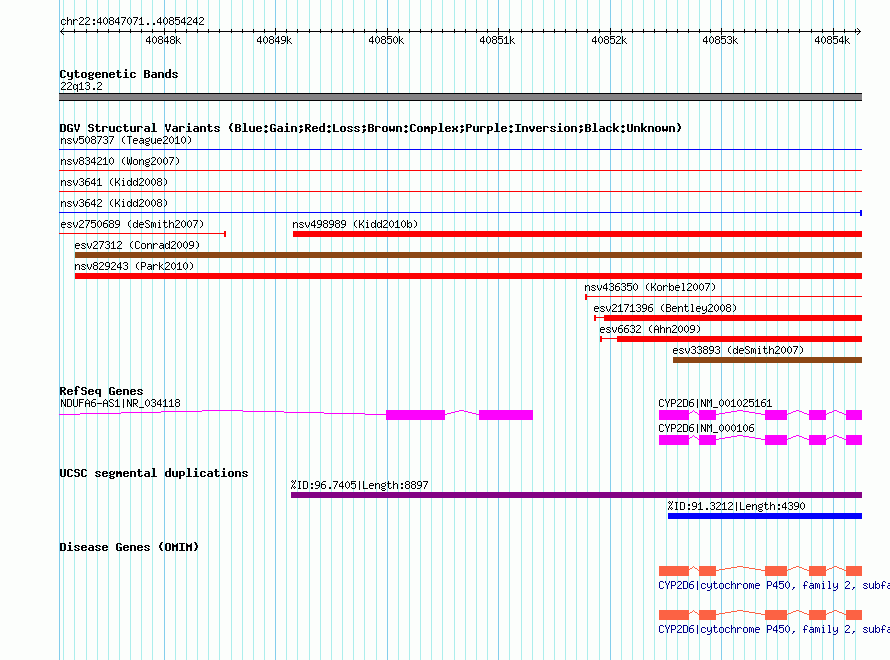890x660 pixels.
Task: Click the 40851k ruler position
Action: coord(497,40)
